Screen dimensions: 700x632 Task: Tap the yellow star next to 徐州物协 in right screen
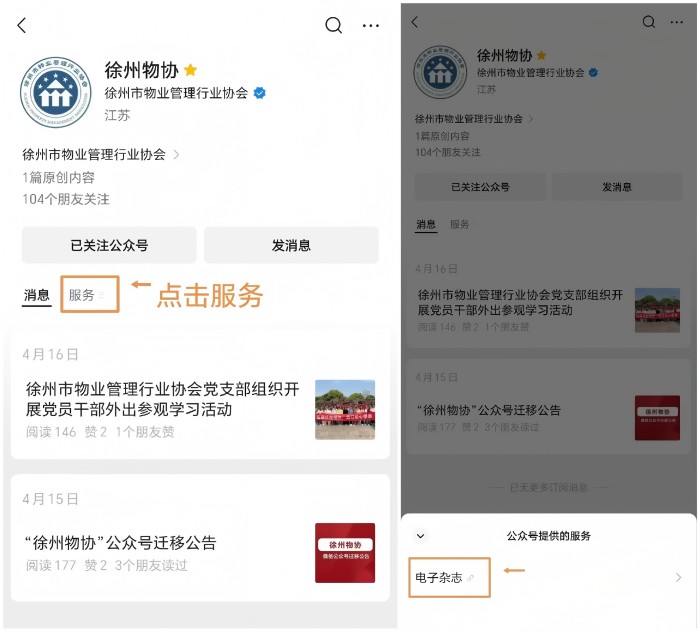tap(541, 55)
